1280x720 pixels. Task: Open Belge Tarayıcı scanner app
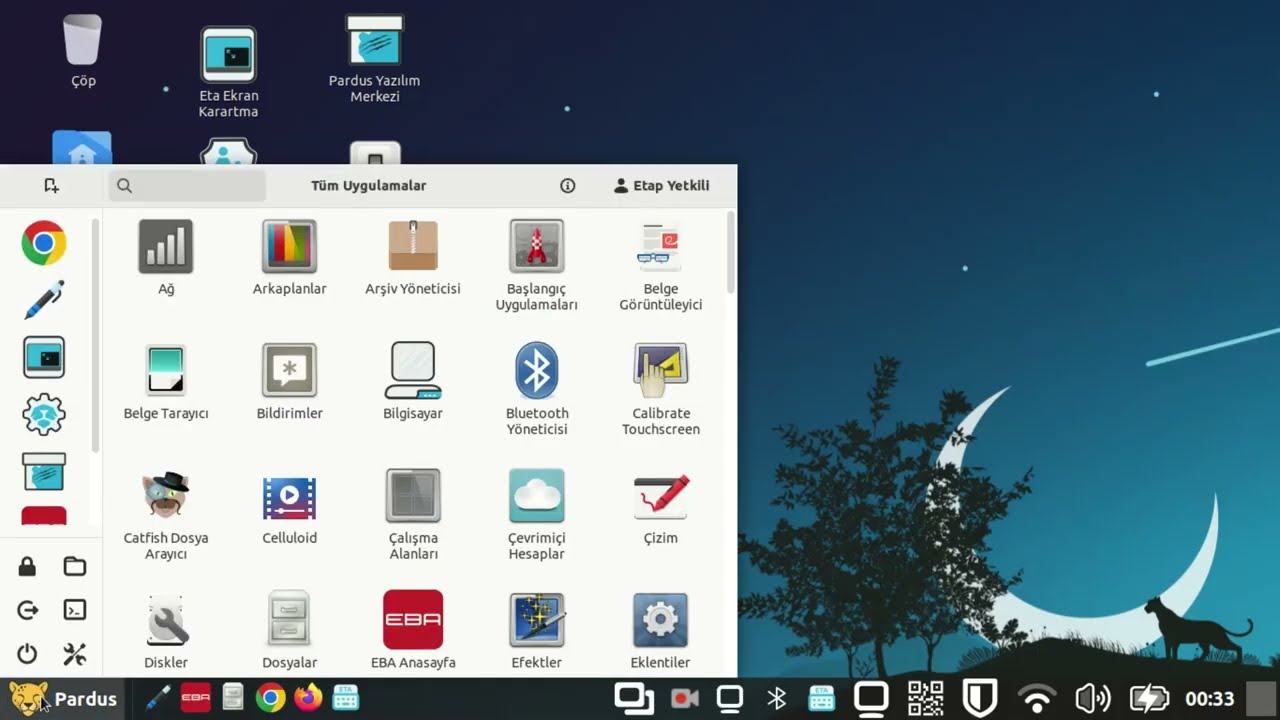click(x=166, y=383)
